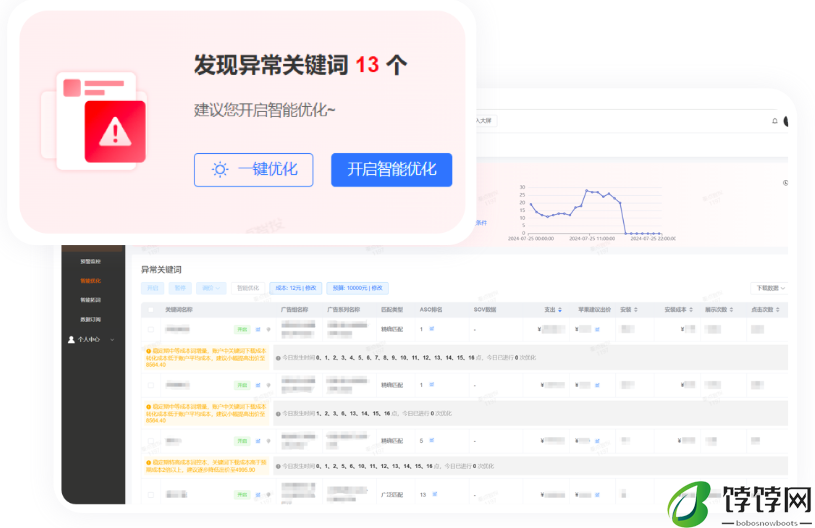Click the blue 开启智能优化 button
The height and width of the screenshot is (528, 815).
[391, 169]
